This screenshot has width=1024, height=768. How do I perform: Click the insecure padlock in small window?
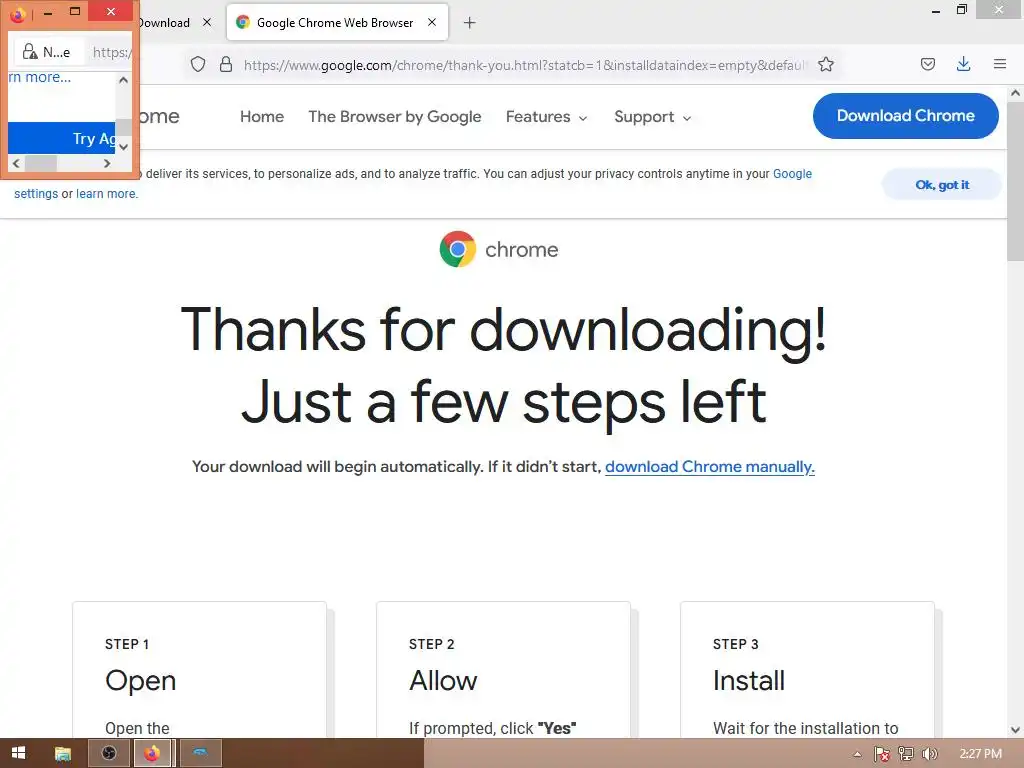pyautogui.click(x=29, y=52)
